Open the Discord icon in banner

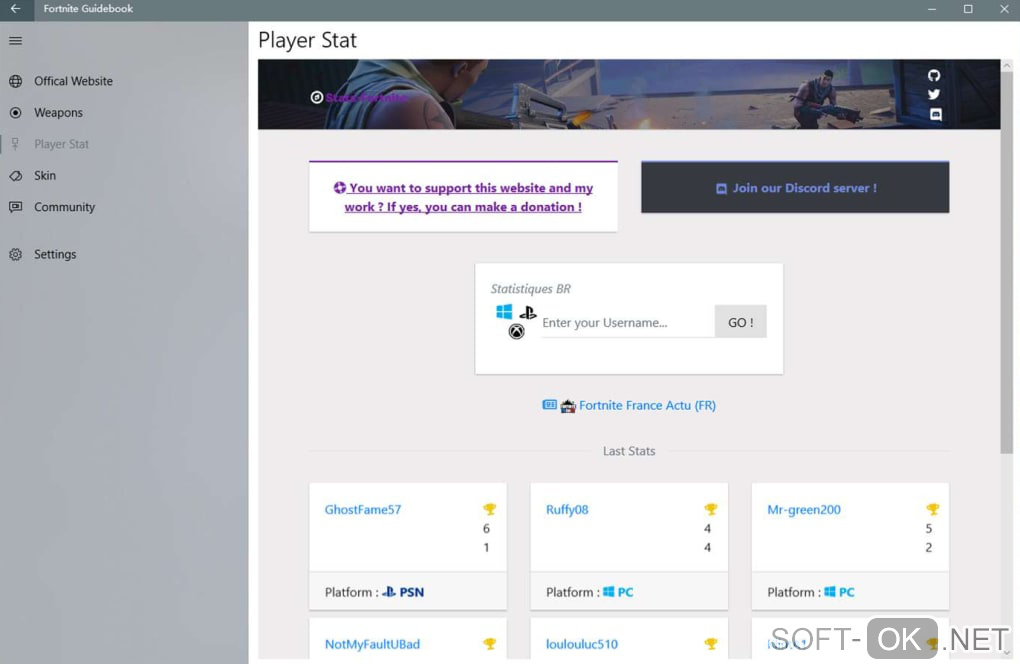click(935, 114)
